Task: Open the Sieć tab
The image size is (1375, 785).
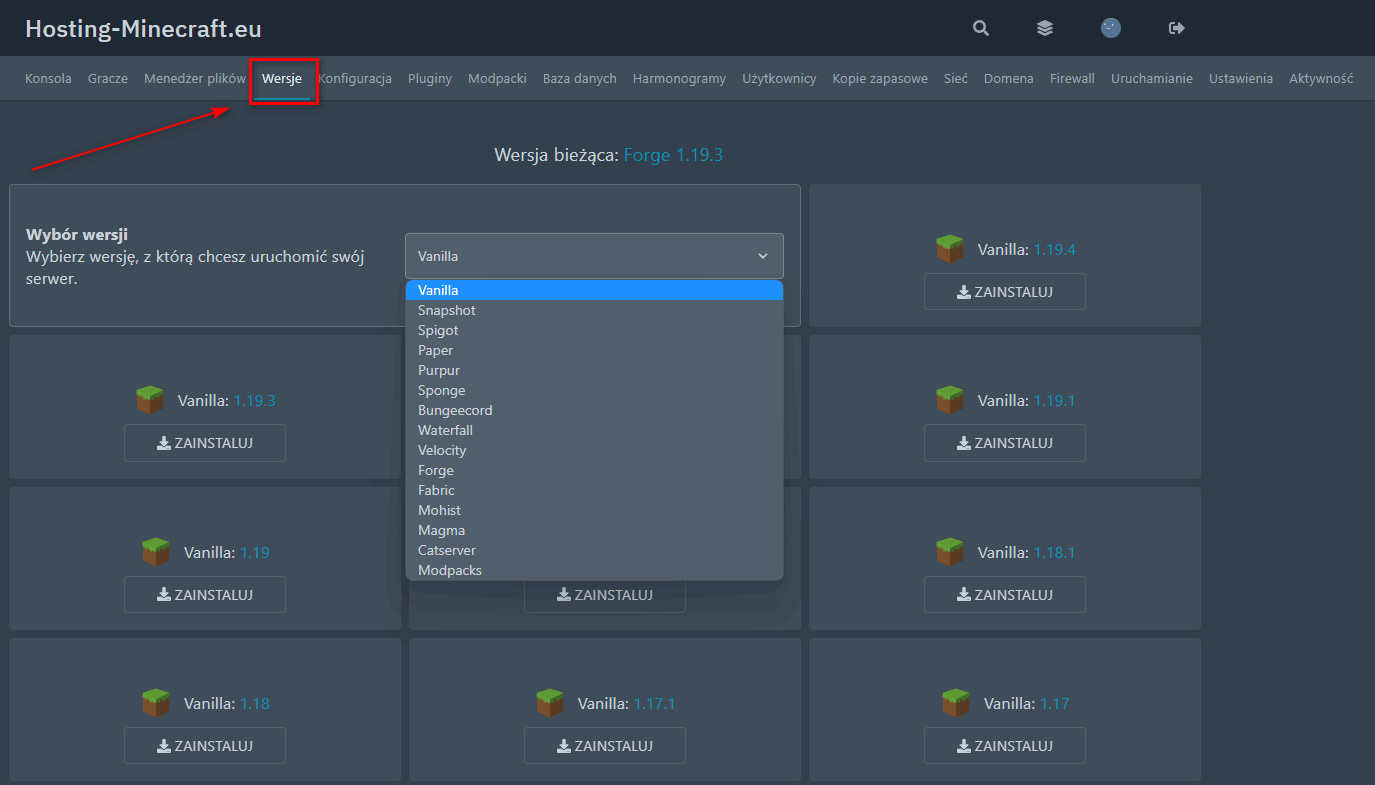Action: (956, 78)
